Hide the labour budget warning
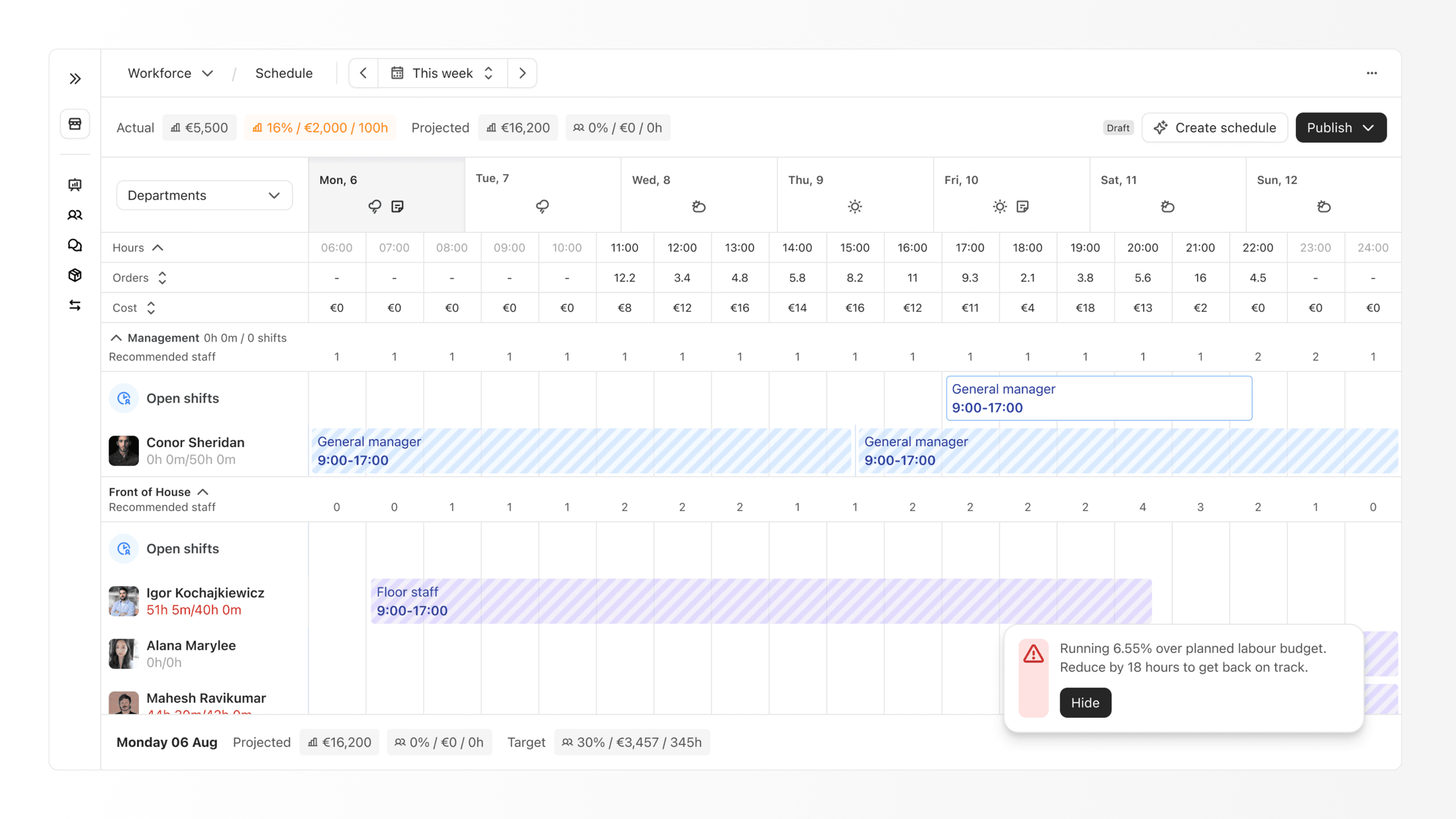This screenshot has height=819, width=1456. point(1085,703)
